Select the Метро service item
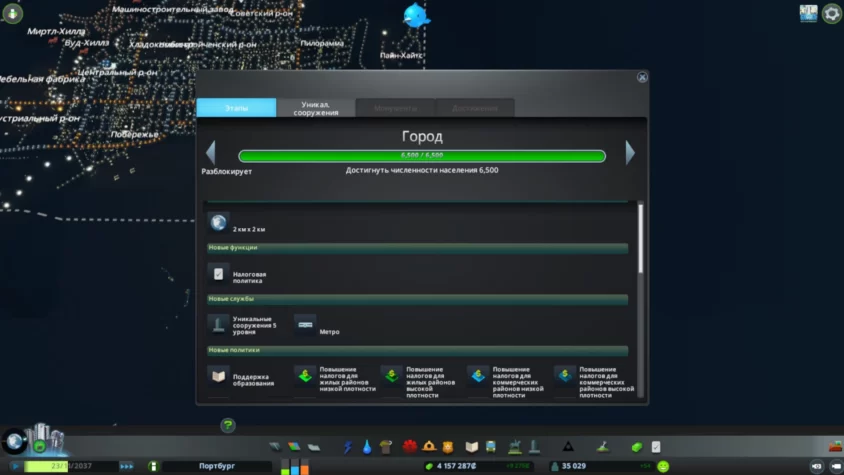Viewport: 844px width, 475px height. pos(317,325)
